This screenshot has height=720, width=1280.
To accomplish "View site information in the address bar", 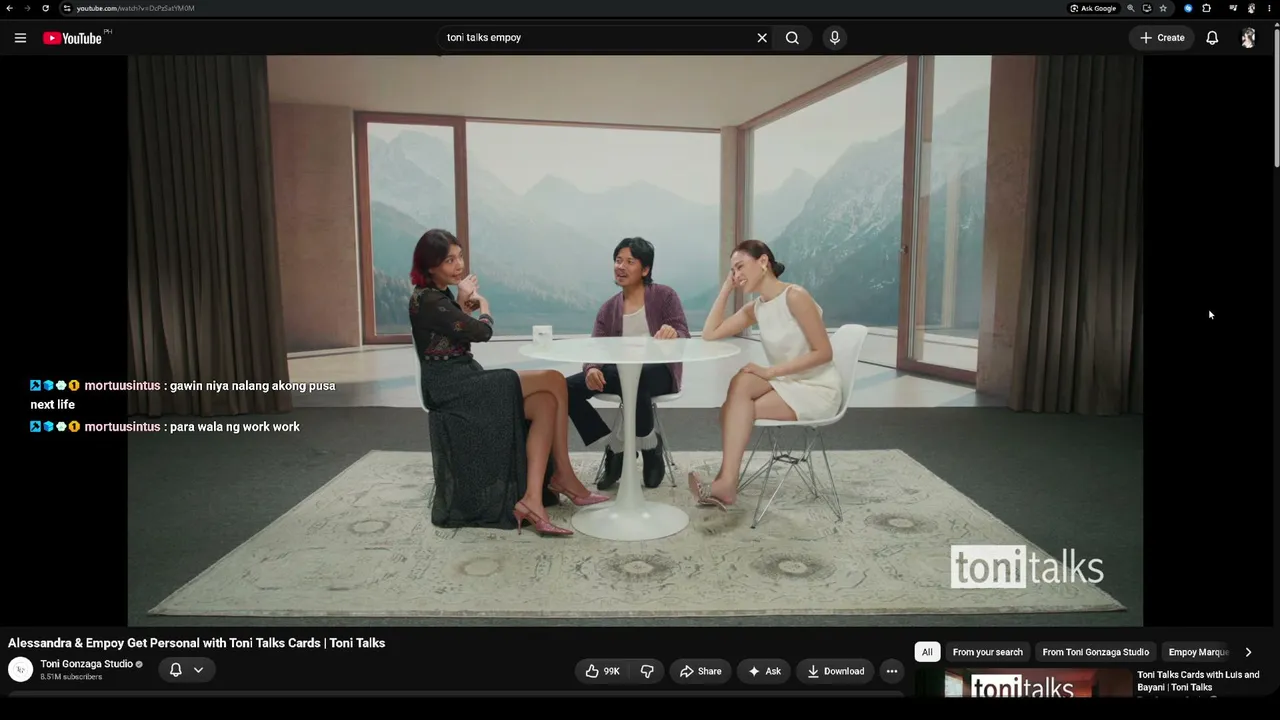I will tap(67, 8).
